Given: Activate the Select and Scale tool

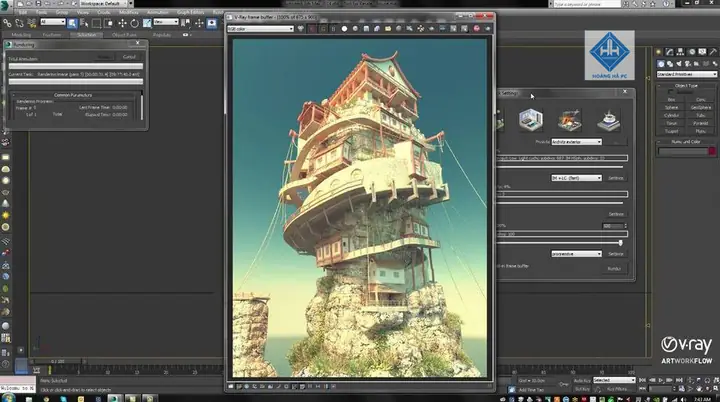Looking at the screenshot, I should [x=146, y=23].
